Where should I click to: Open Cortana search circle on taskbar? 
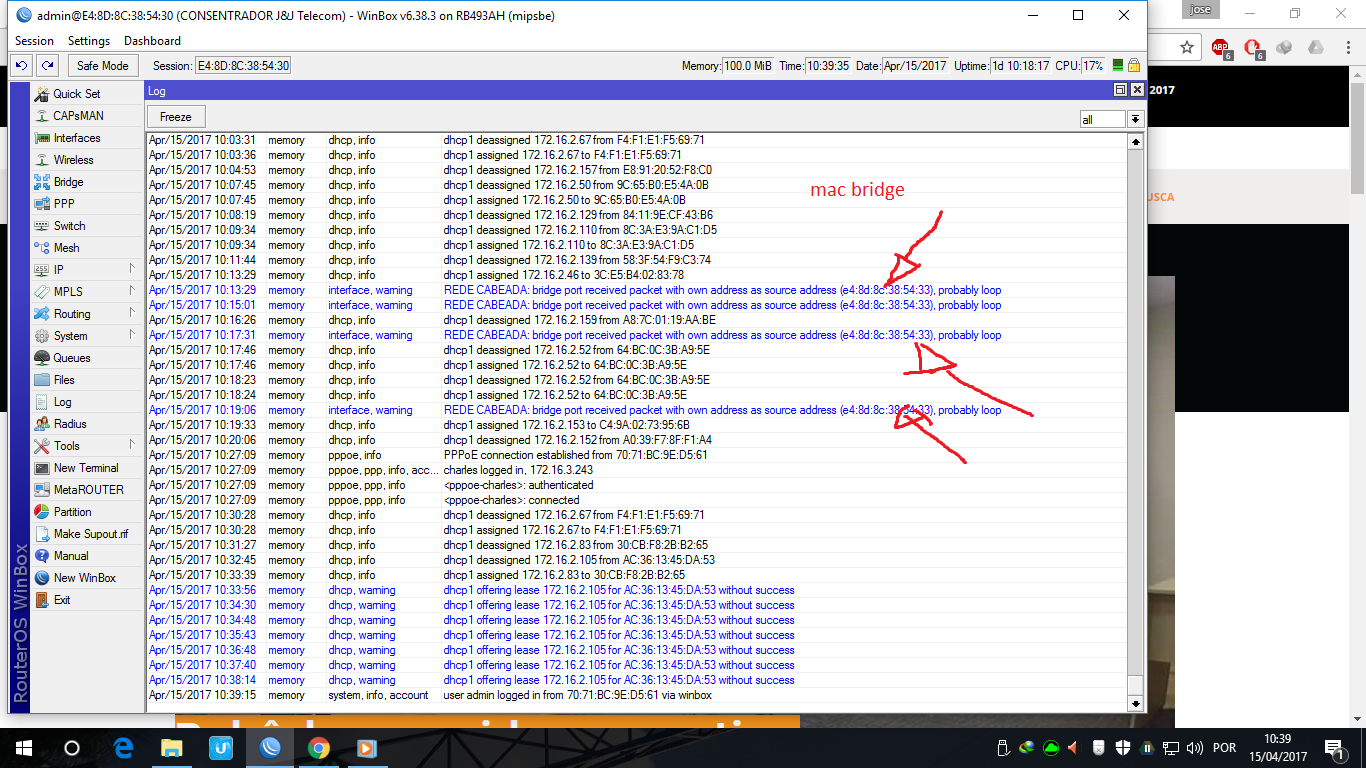pyautogui.click(x=72, y=748)
